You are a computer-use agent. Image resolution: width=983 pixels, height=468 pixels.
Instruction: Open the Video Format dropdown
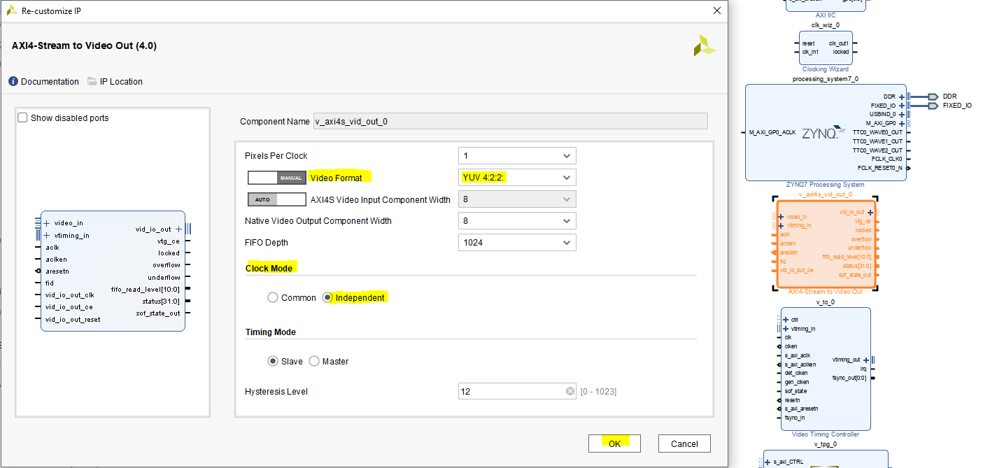[517, 177]
